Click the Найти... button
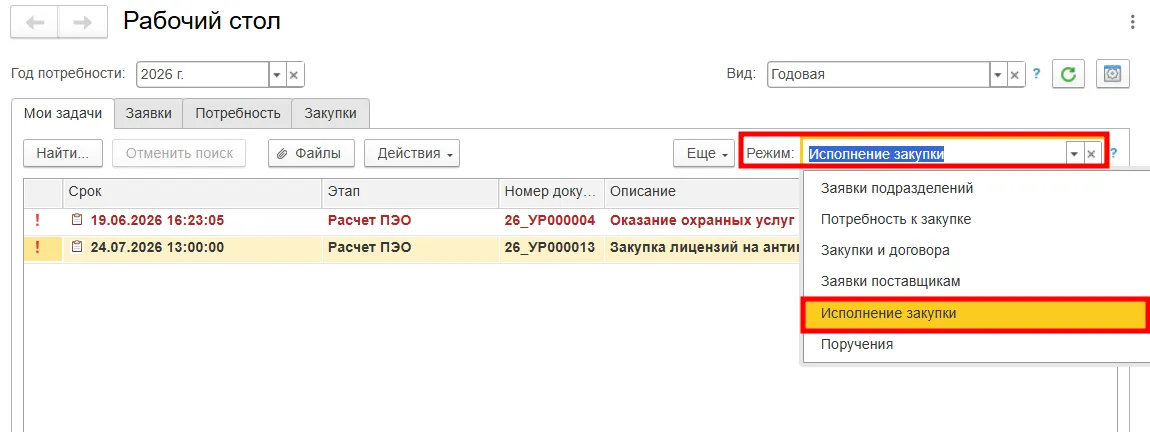The height and width of the screenshot is (432, 1150). coord(63,153)
